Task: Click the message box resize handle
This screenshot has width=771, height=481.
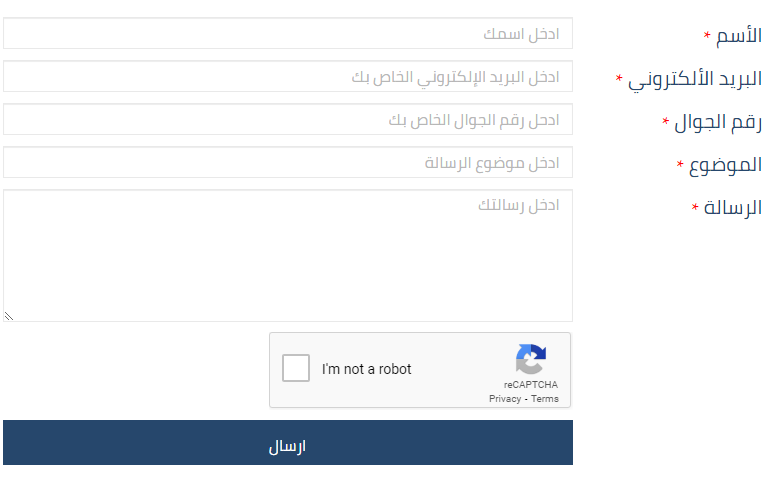Action: (8, 316)
